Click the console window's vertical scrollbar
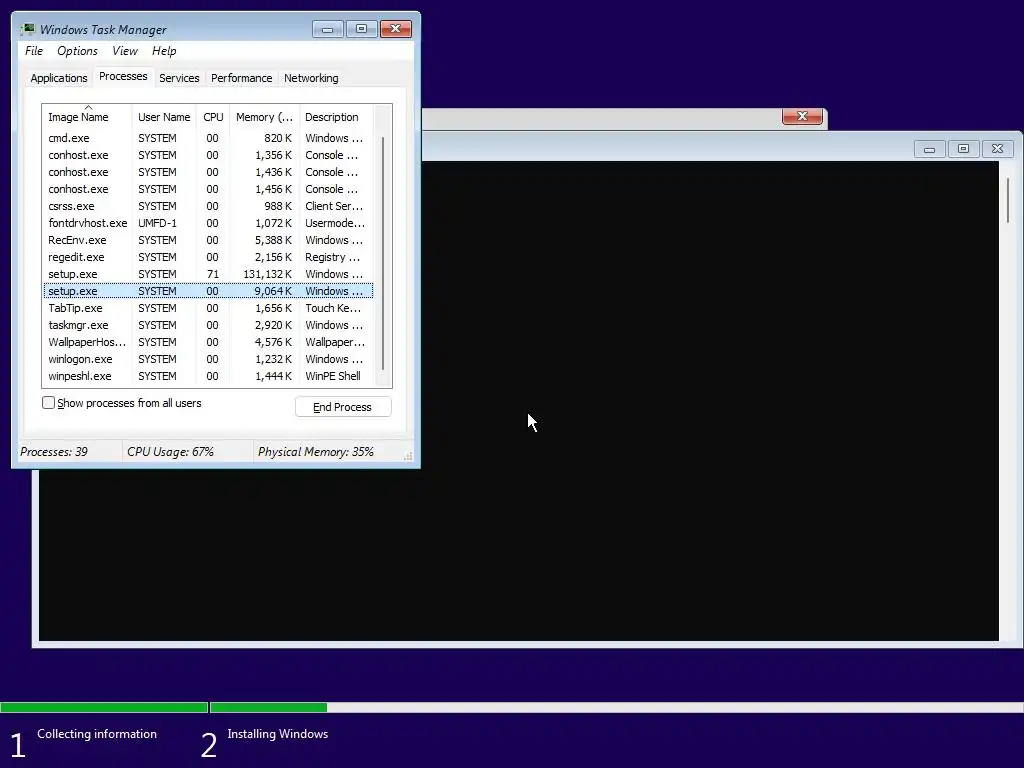This screenshot has width=1024, height=768. coord(1008,199)
